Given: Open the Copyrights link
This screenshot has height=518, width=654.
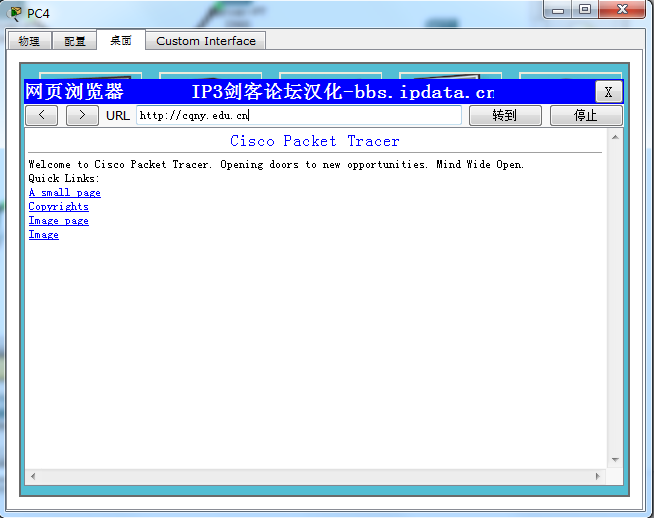Looking at the screenshot, I should click(58, 206).
